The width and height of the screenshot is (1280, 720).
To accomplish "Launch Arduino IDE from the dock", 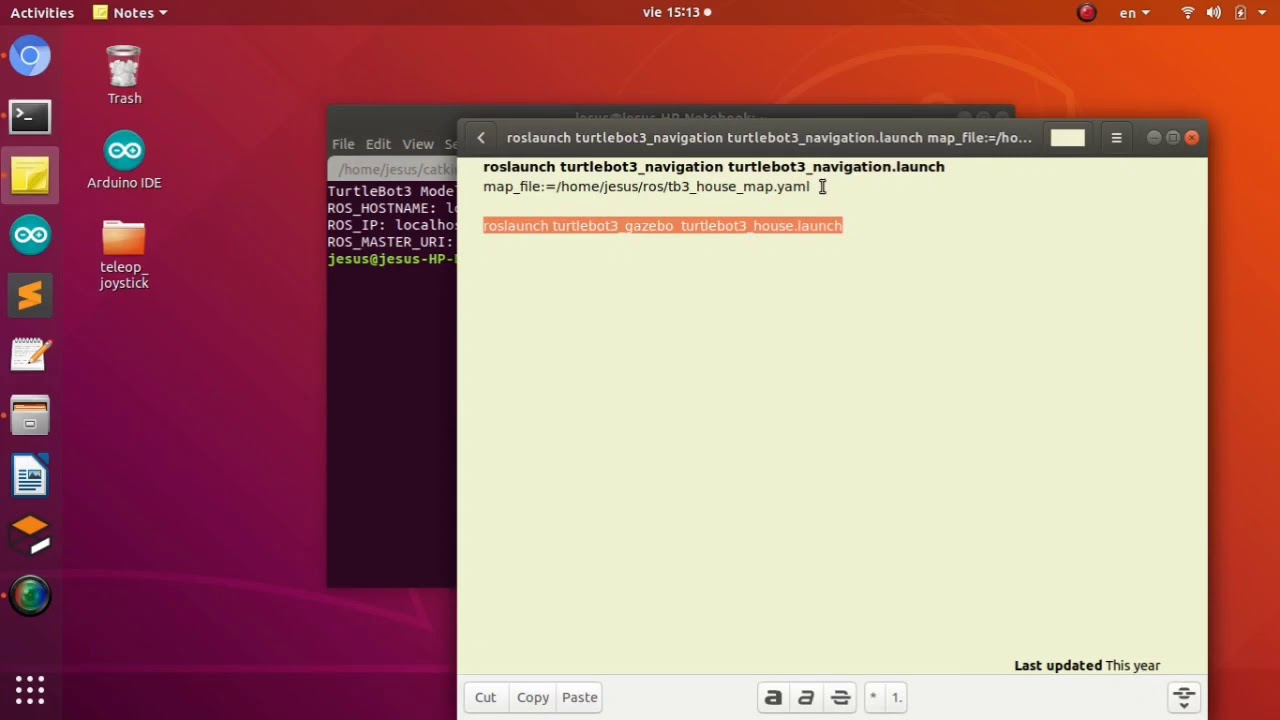I will tap(30, 236).
